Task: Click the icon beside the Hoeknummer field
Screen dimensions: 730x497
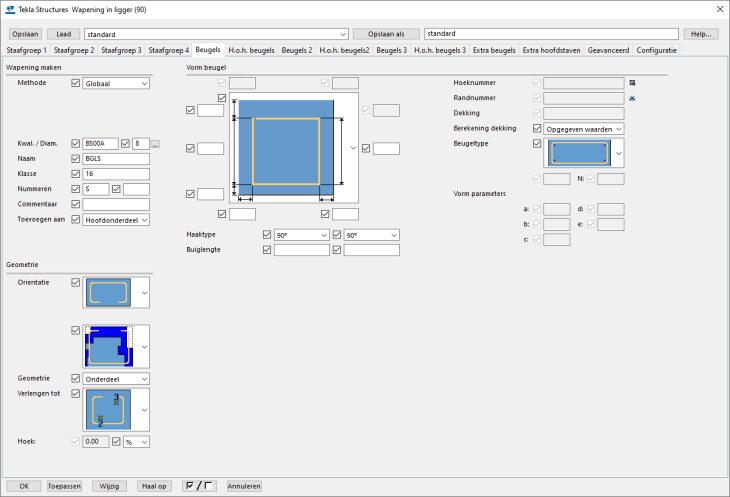Action: pos(632,83)
